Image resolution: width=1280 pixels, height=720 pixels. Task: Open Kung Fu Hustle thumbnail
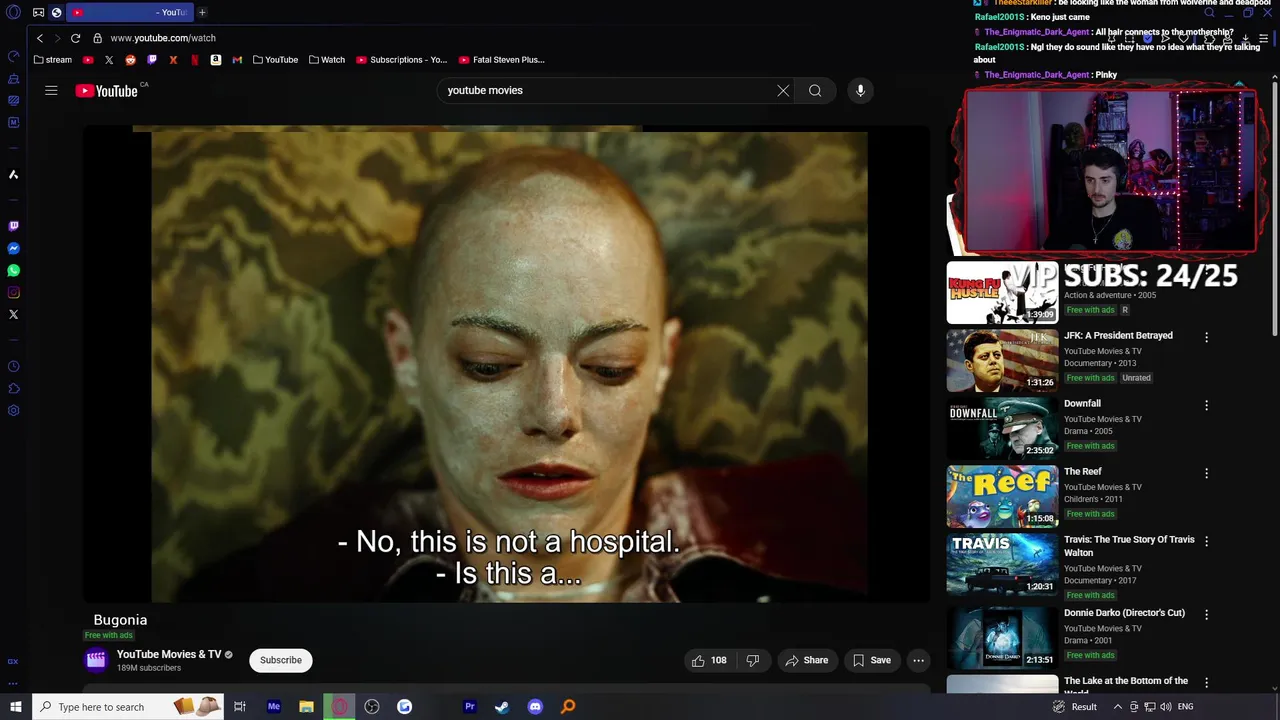[x=1002, y=292]
